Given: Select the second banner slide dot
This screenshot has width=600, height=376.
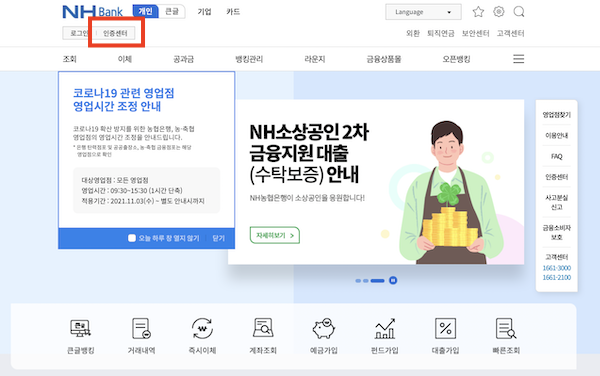Looking at the screenshot, I should click(365, 281).
